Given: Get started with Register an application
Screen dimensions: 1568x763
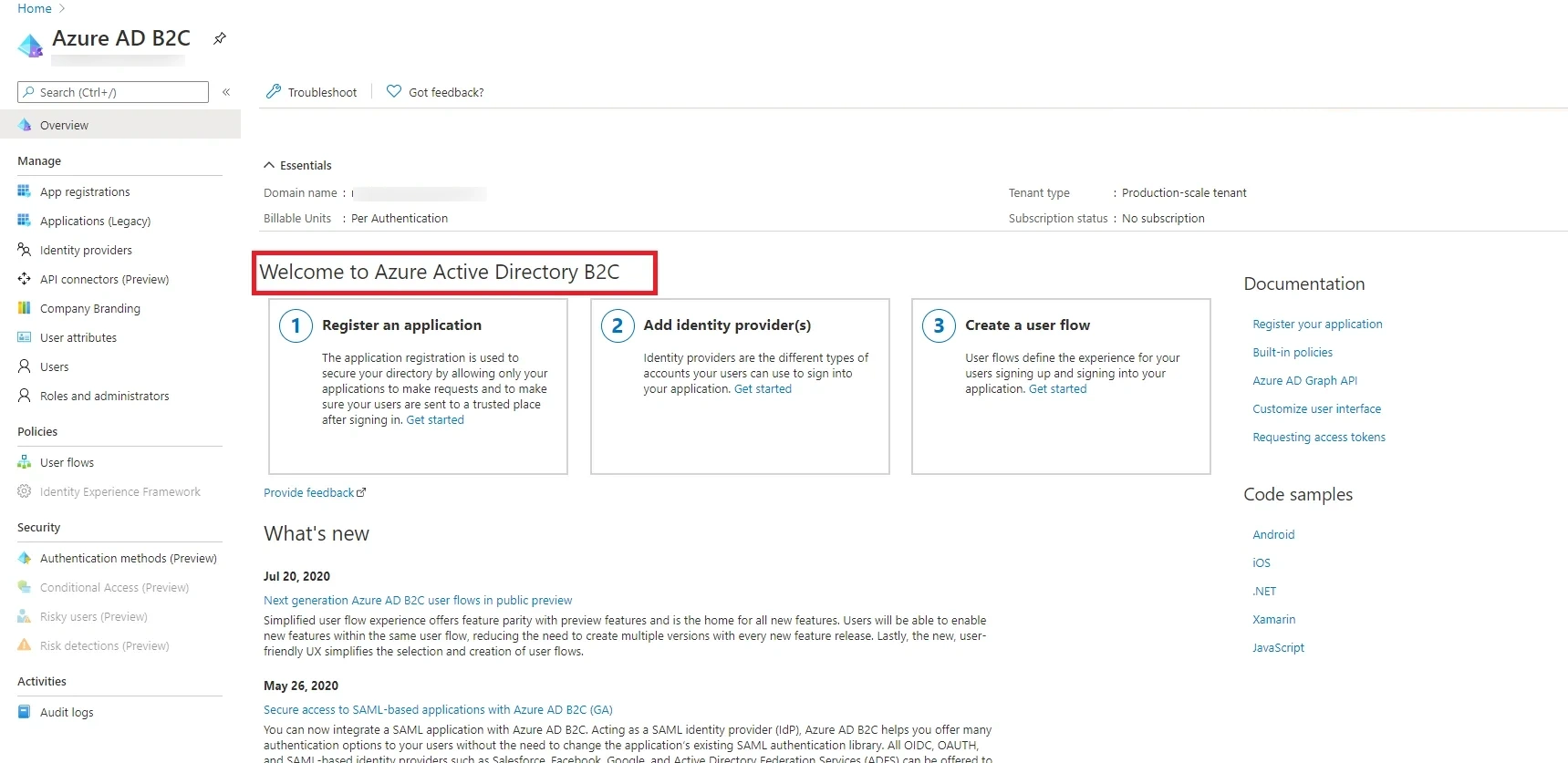Looking at the screenshot, I should 435,419.
